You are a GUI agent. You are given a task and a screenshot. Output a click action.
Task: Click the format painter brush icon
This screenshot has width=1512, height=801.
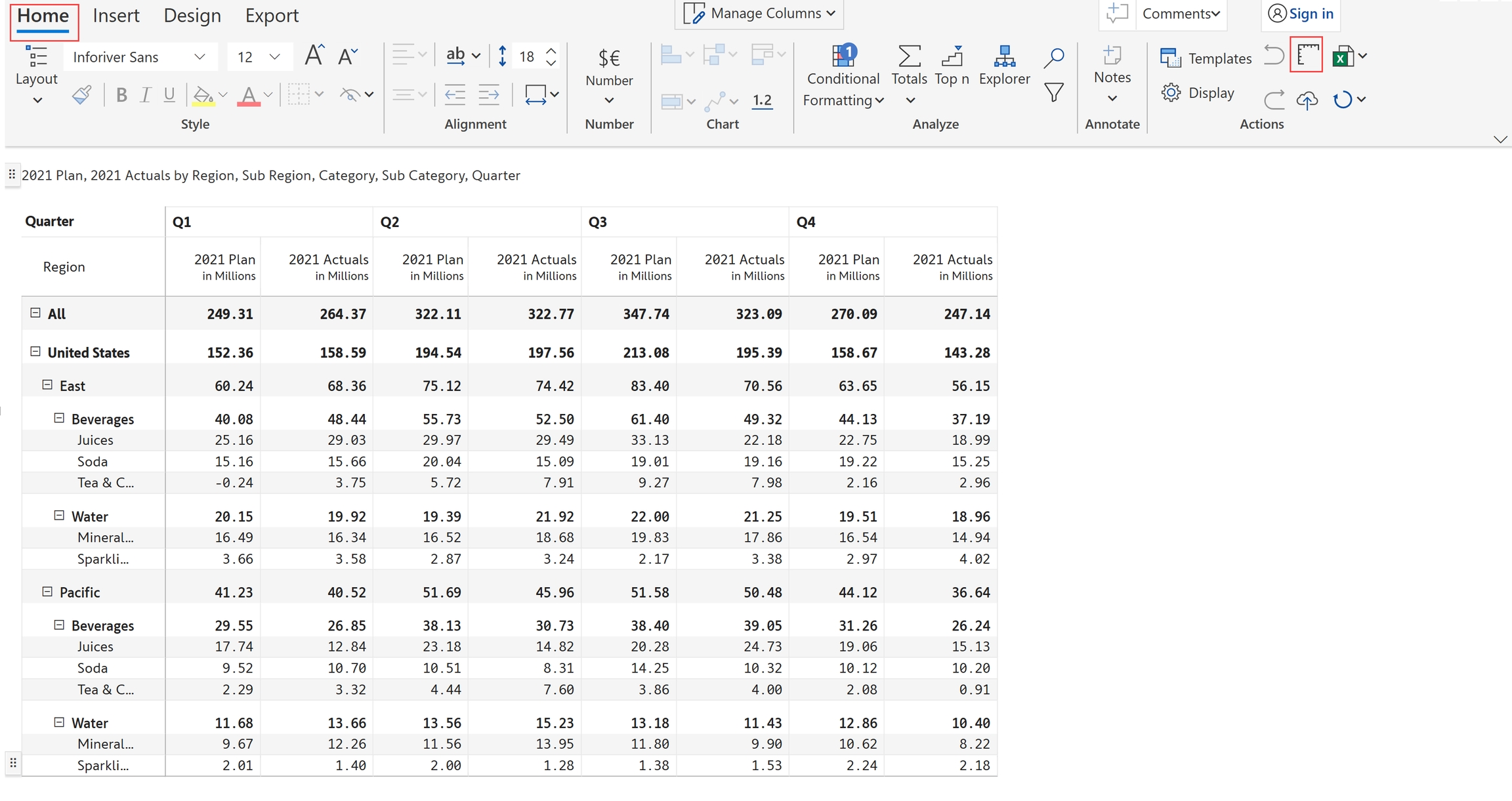click(81, 95)
